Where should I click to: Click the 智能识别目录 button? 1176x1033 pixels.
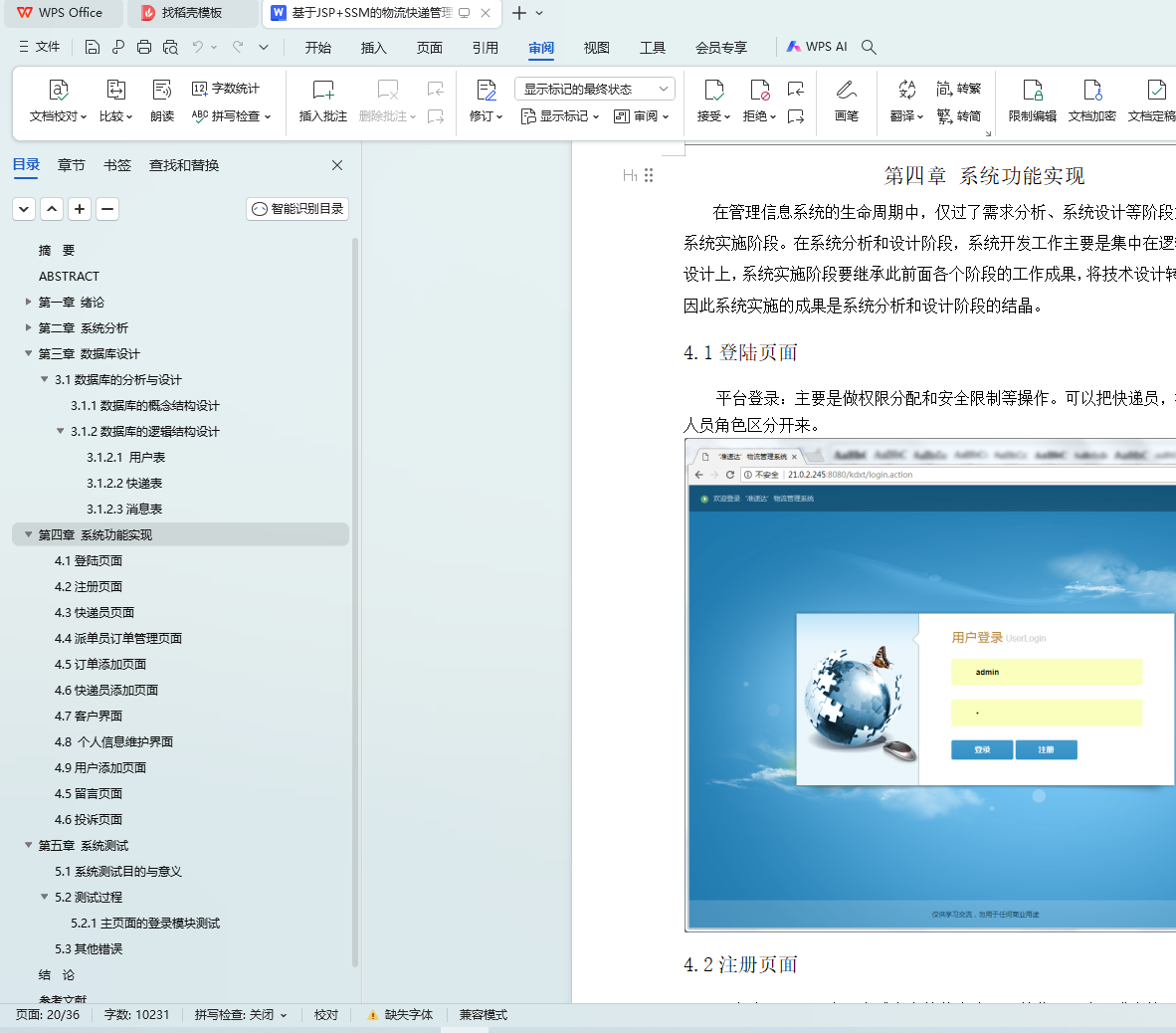[297, 209]
